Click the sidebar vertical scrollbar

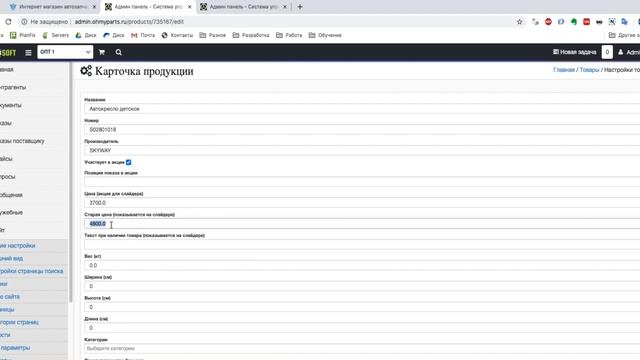pos(71,182)
